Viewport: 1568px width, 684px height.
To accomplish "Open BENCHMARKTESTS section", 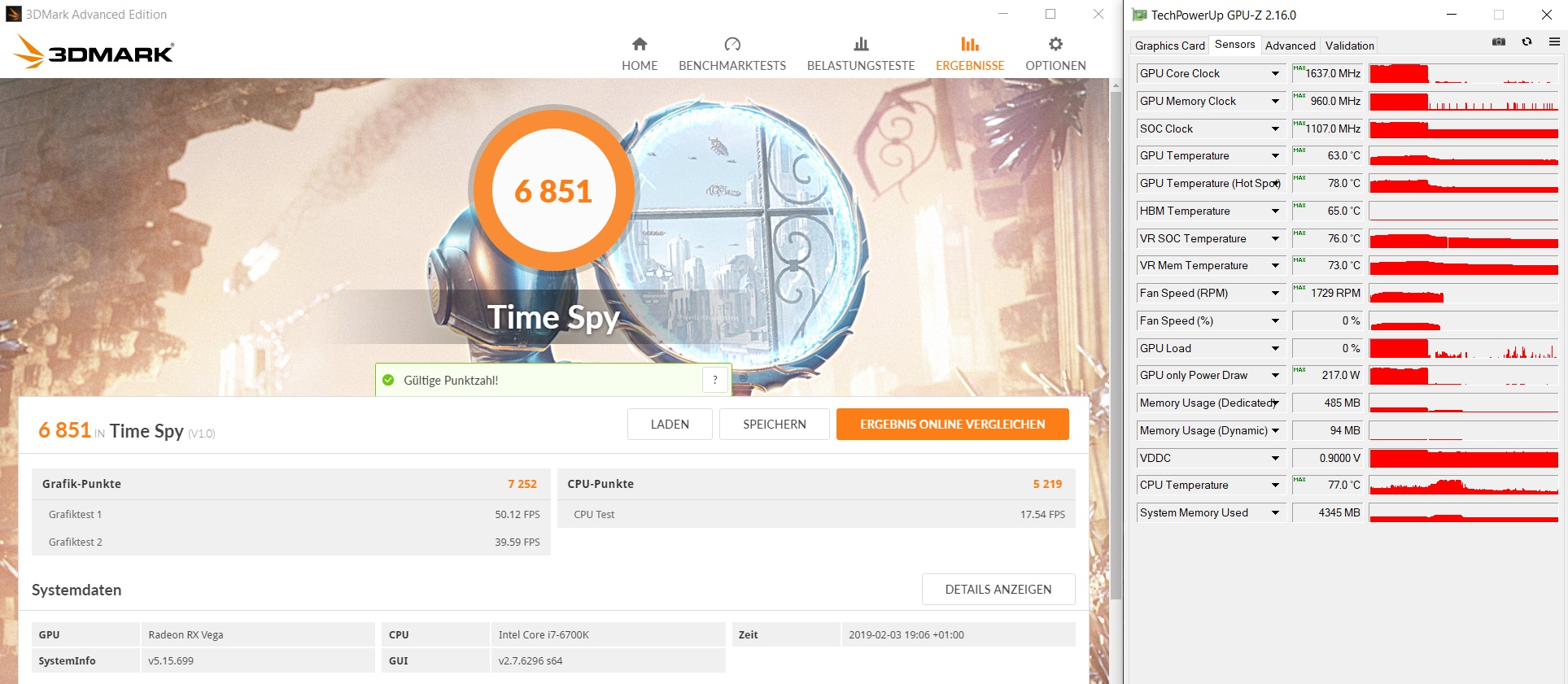I will click(x=732, y=54).
